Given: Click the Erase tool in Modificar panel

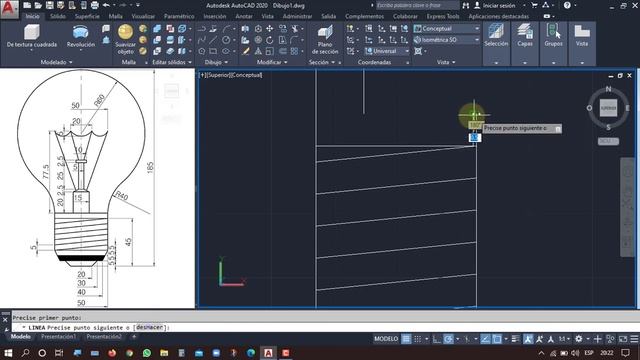Looking at the screenshot, I should coord(245,51).
